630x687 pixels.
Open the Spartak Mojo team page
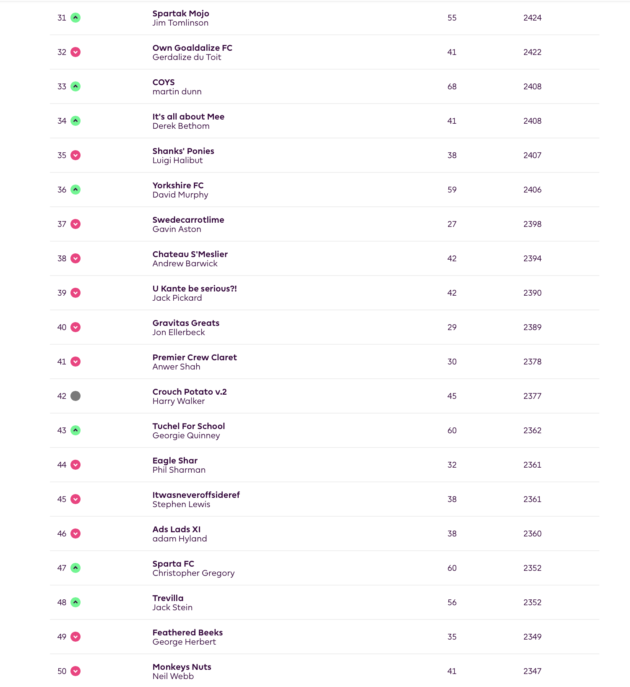[181, 13]
